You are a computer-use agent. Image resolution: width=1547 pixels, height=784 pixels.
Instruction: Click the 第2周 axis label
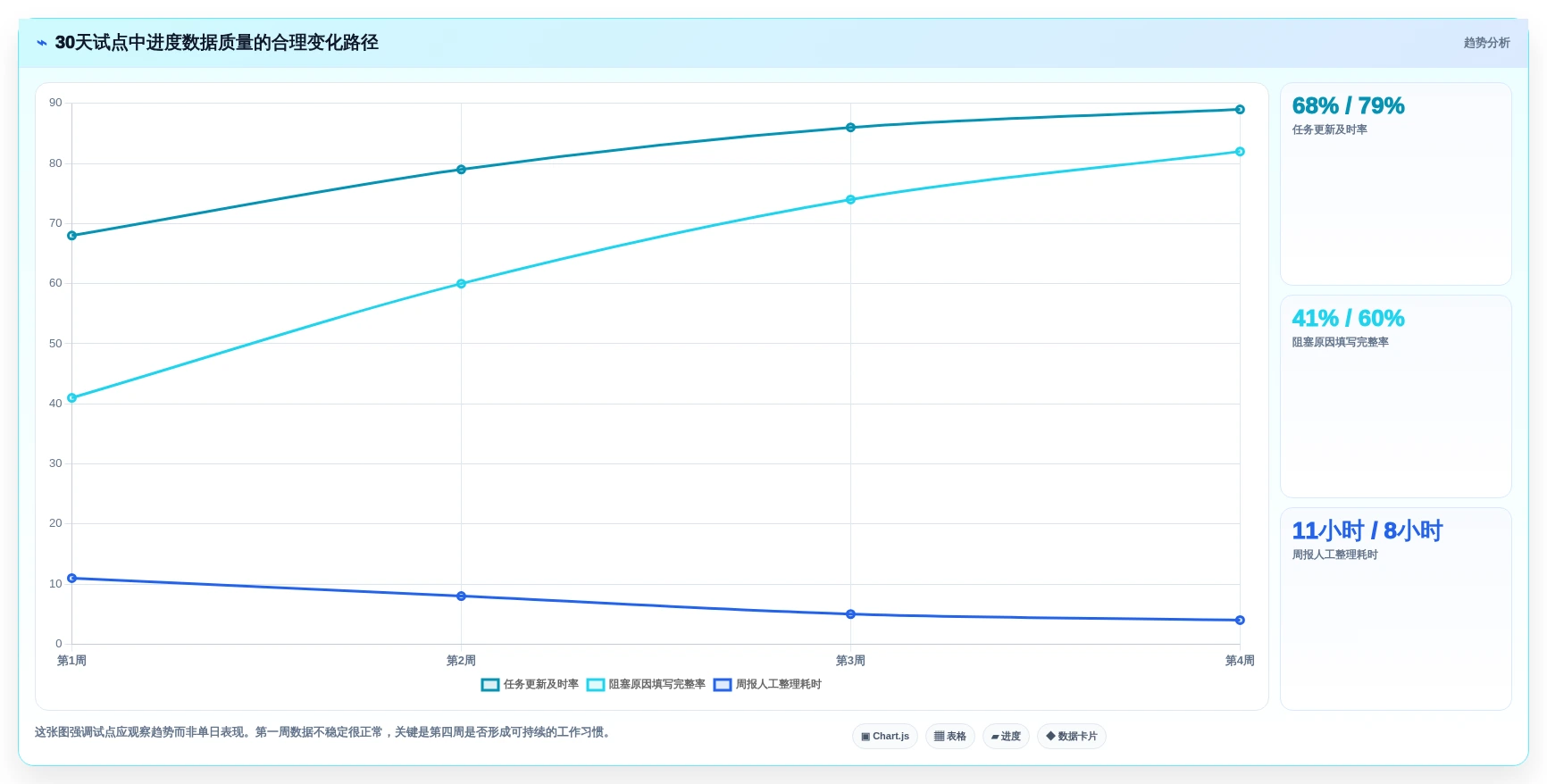point(461,661)
